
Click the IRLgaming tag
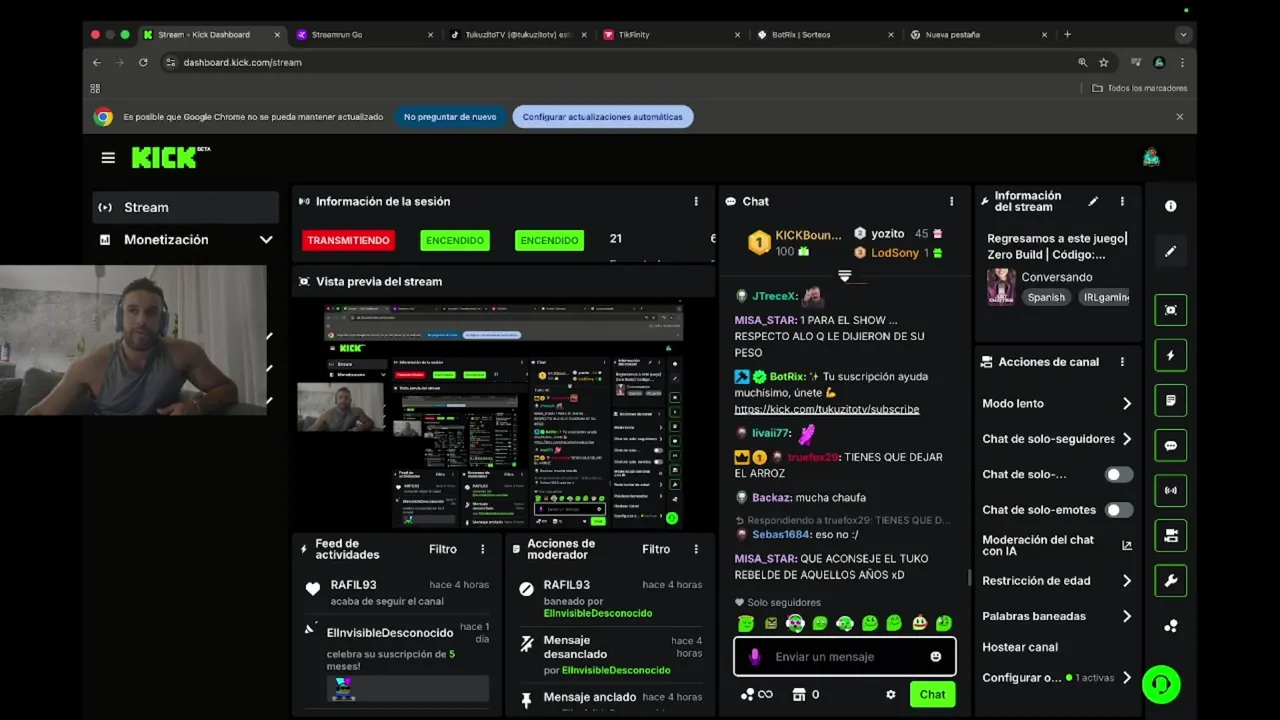click(x=1105, y=297)
